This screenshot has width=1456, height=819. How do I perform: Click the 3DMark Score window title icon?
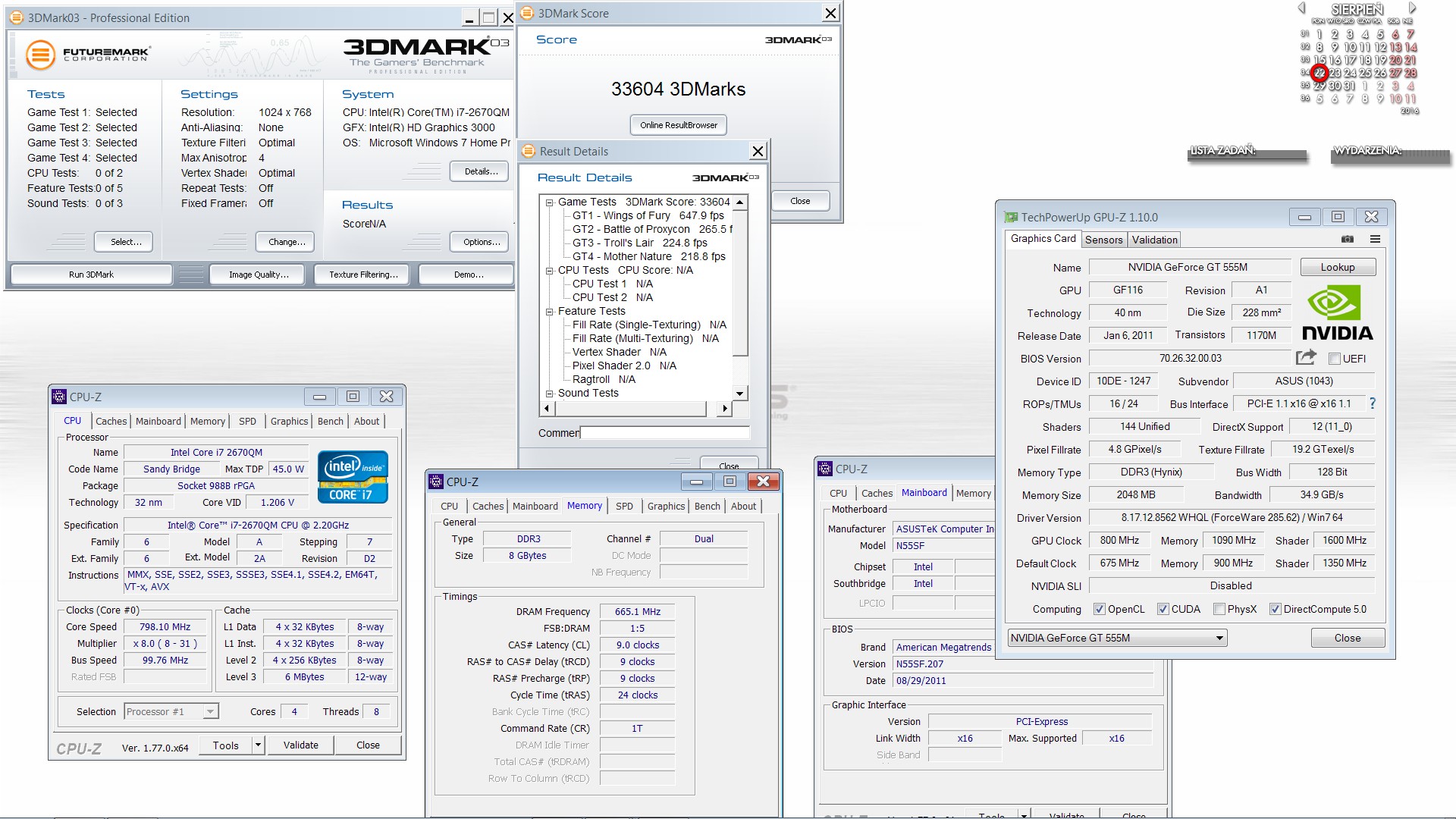click(x=527, y=13)
